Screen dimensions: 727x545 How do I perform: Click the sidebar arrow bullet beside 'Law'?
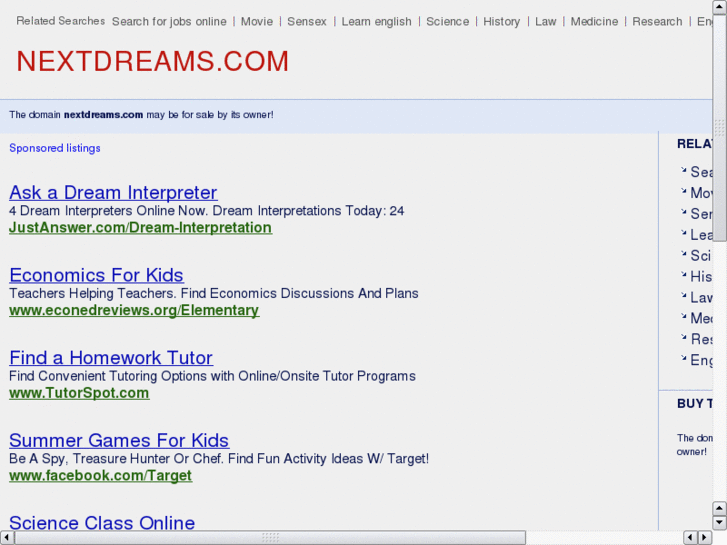pyautogui.click(x=683, y=295)
